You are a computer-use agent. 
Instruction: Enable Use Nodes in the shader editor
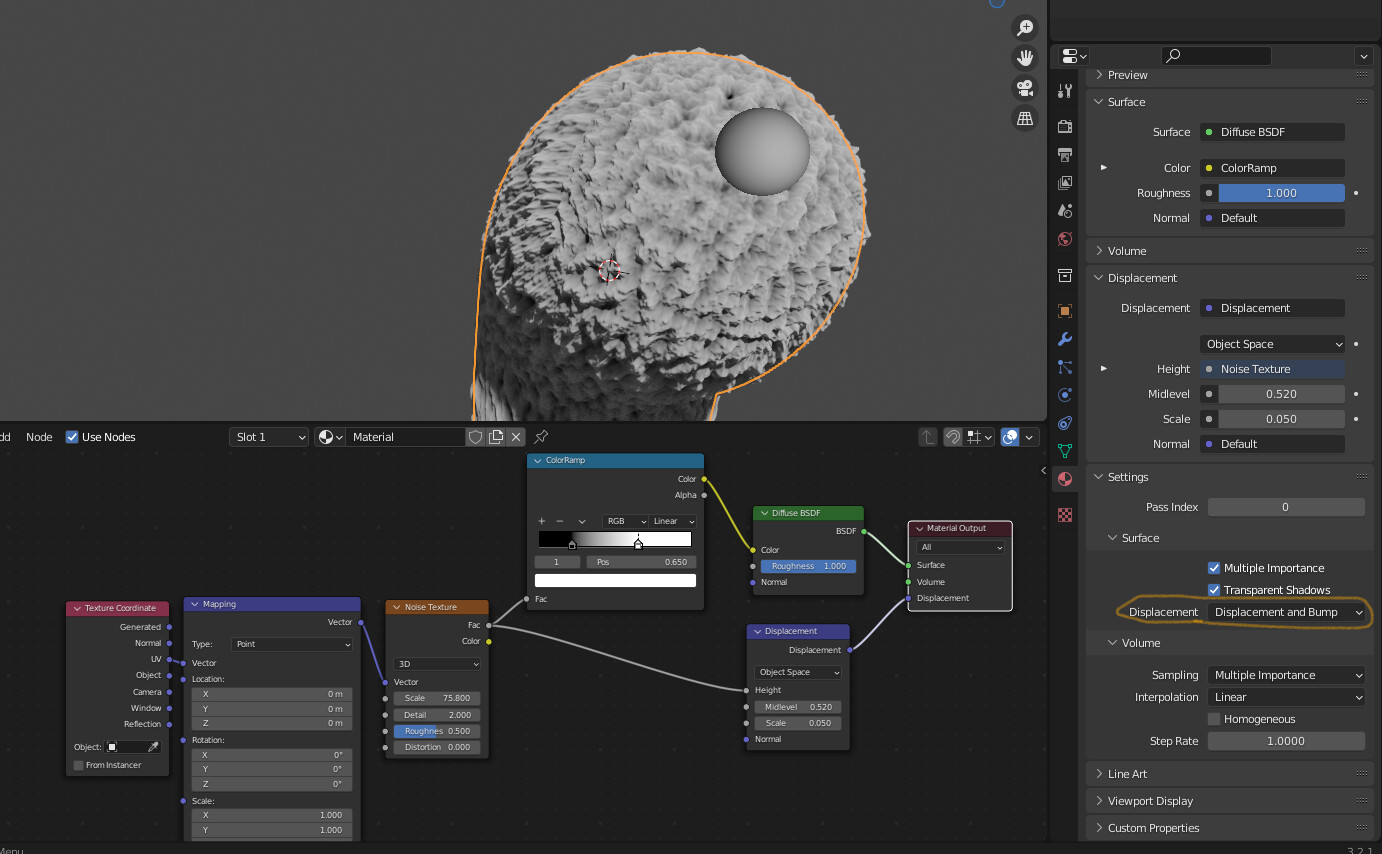(x=72, y=437)
